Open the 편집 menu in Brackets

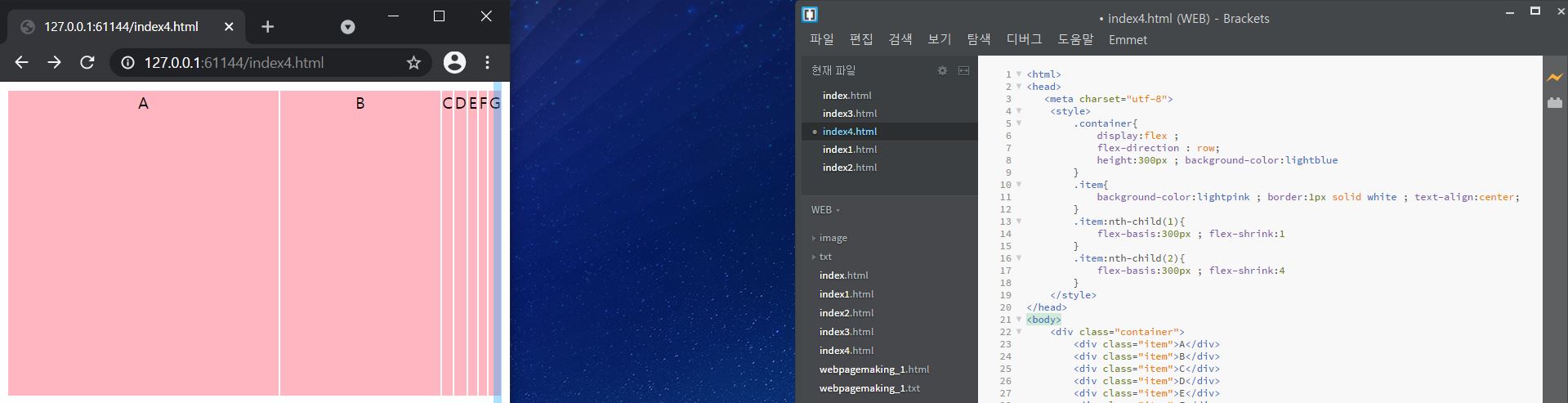(x=861, y=39)
